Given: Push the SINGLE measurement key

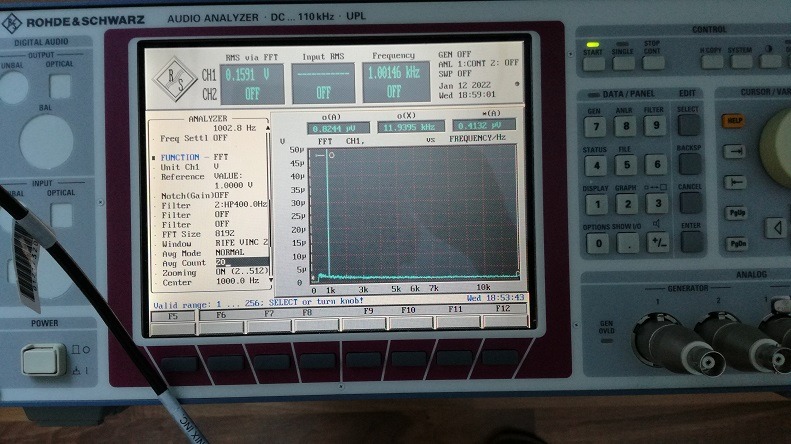Looking at the screenshot, I should point(624,64).
